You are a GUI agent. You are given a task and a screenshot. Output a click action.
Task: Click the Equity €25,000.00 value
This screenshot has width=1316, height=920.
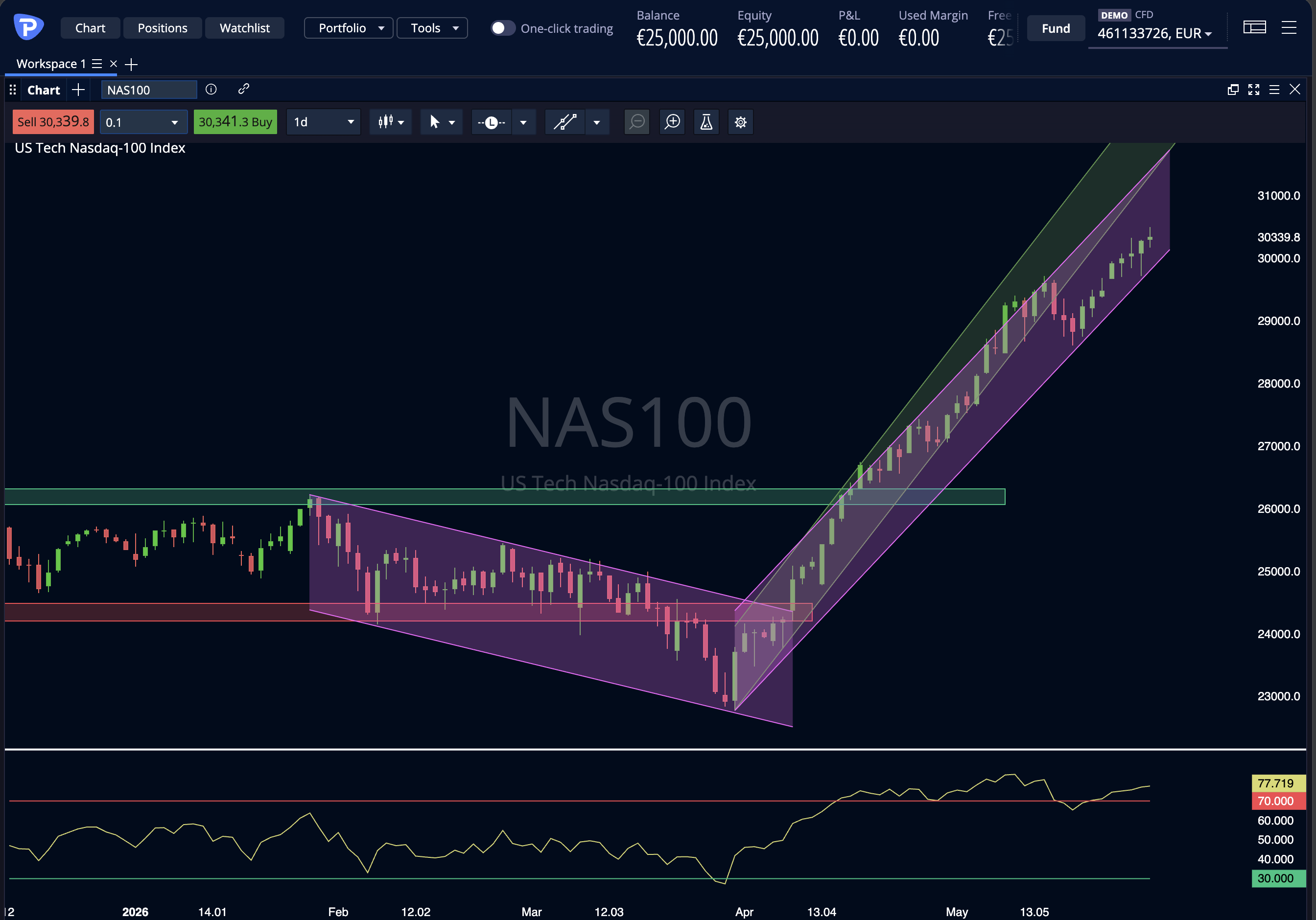tap(778, 38)
